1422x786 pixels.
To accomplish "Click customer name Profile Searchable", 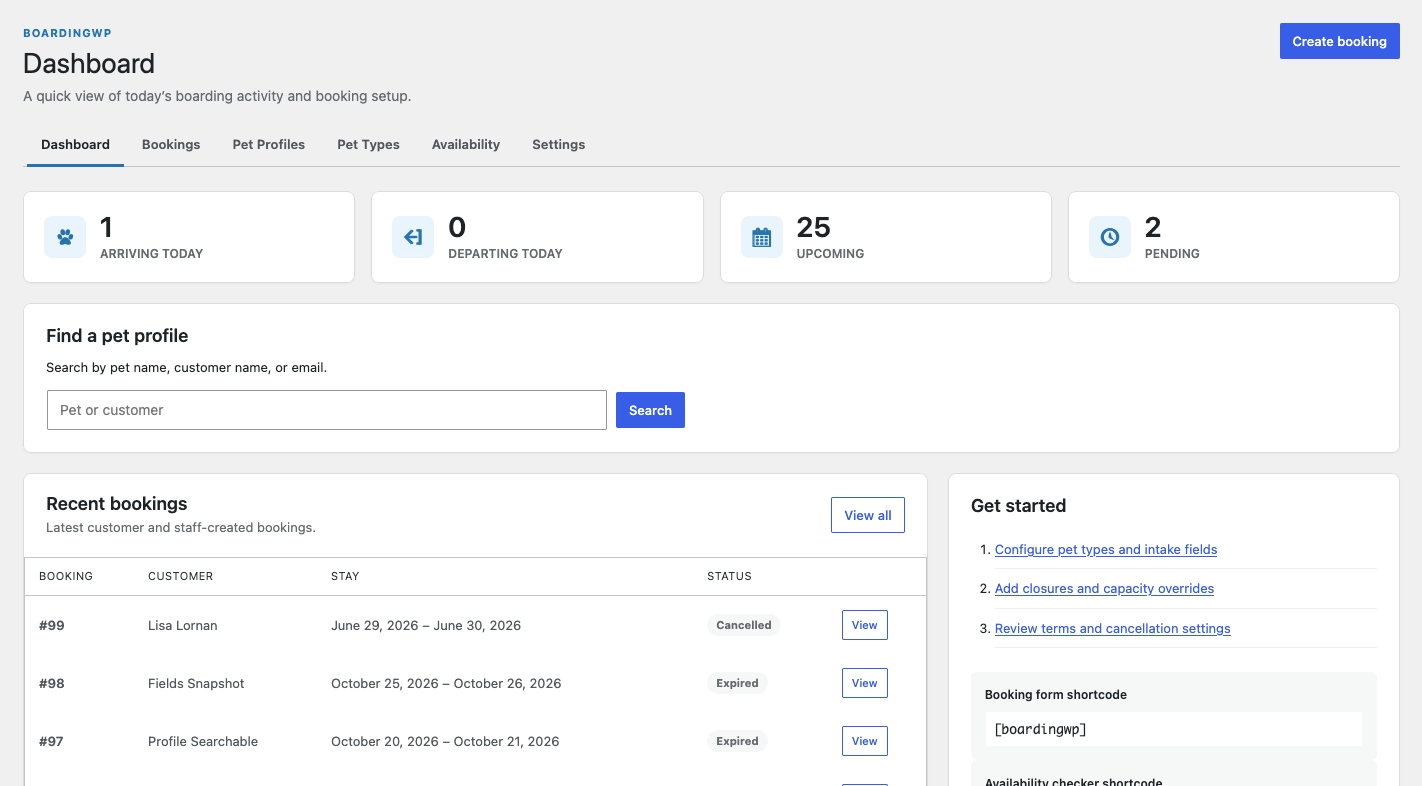I will [x=203, y=741].
